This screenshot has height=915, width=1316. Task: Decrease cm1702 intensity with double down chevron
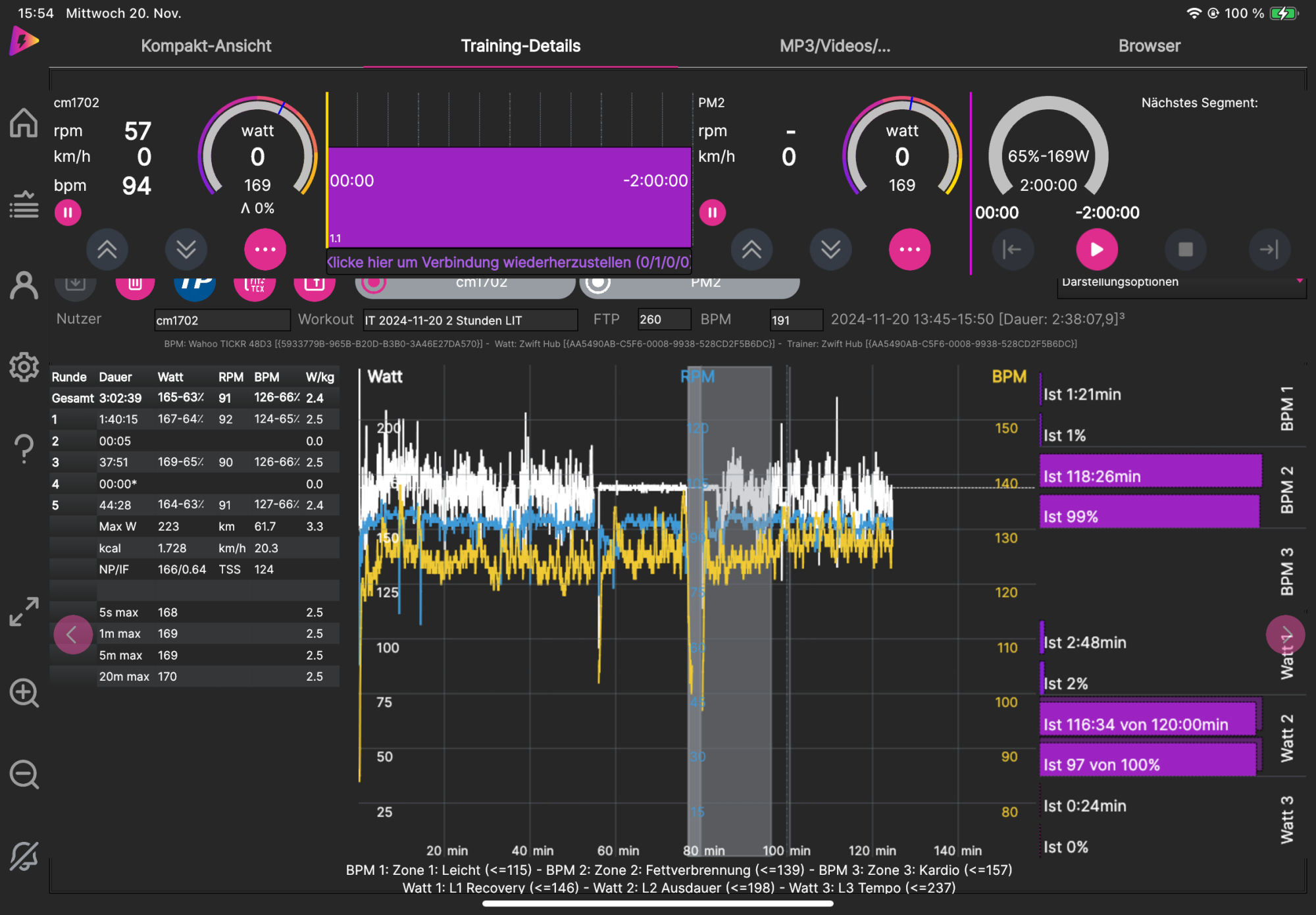[186, 249]
